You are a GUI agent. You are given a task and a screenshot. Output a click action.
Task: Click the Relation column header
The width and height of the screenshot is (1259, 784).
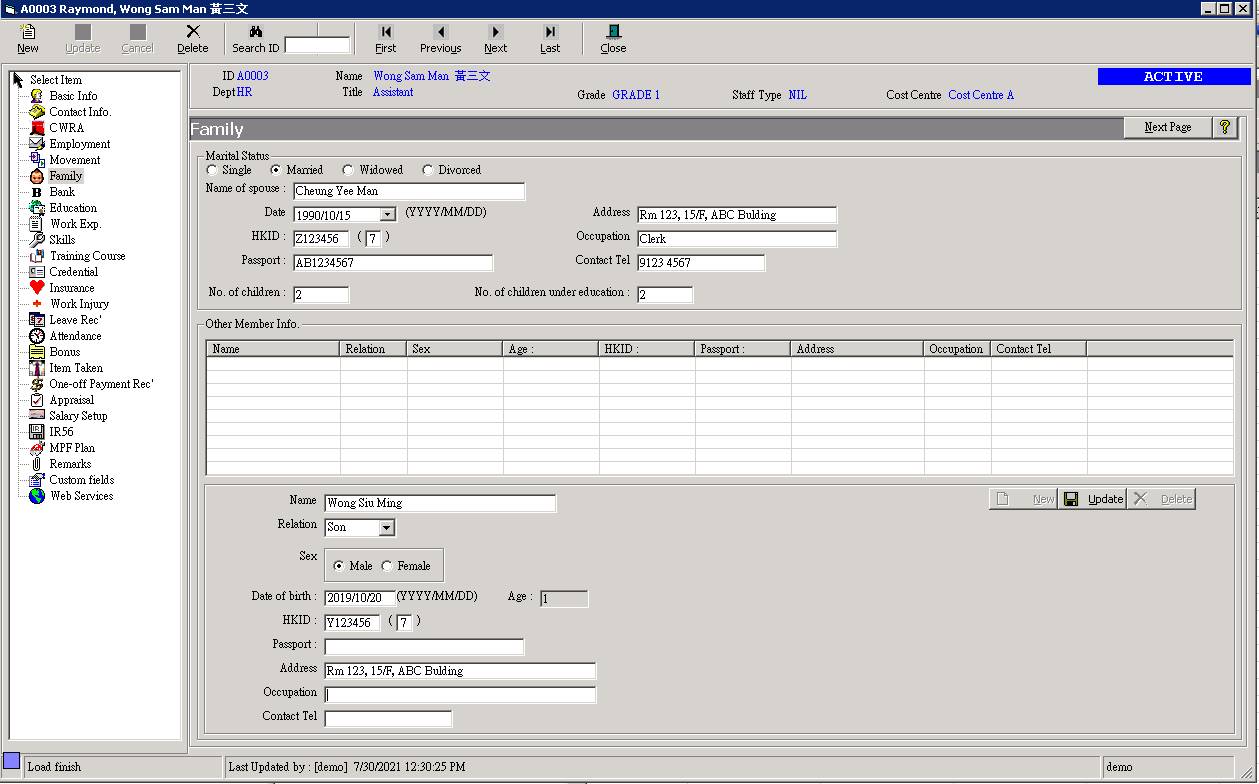click(x=373, y=349)
